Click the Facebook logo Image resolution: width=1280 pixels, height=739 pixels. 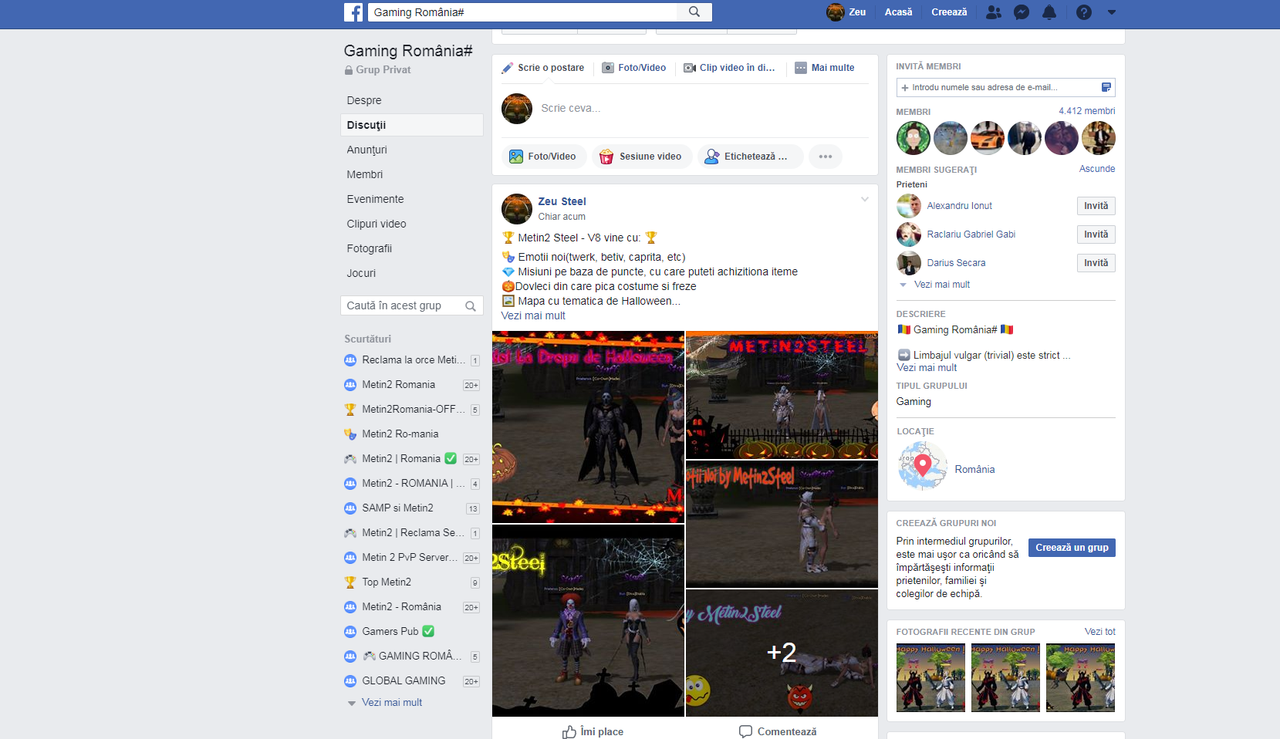pyautogui.click(x=353, y=11)
